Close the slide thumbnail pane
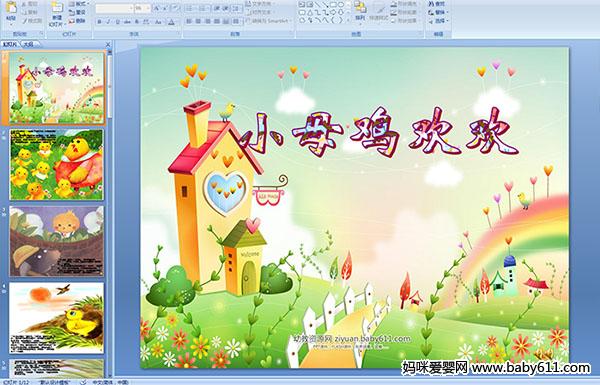This screenshot has width=600, height=385. point(108,44)
